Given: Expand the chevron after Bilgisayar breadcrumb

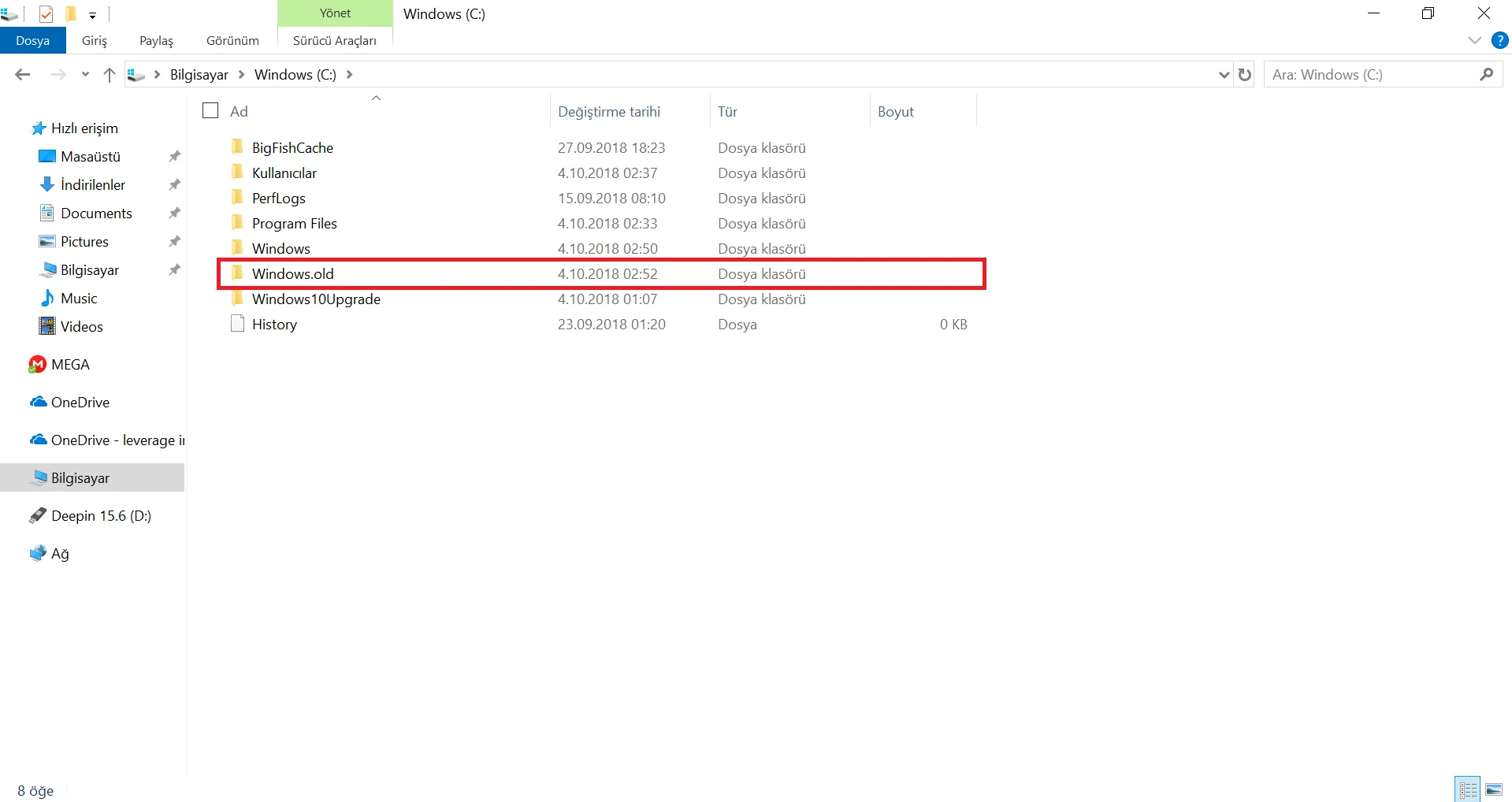Looking at the screenshot, I should click(241, 75).
